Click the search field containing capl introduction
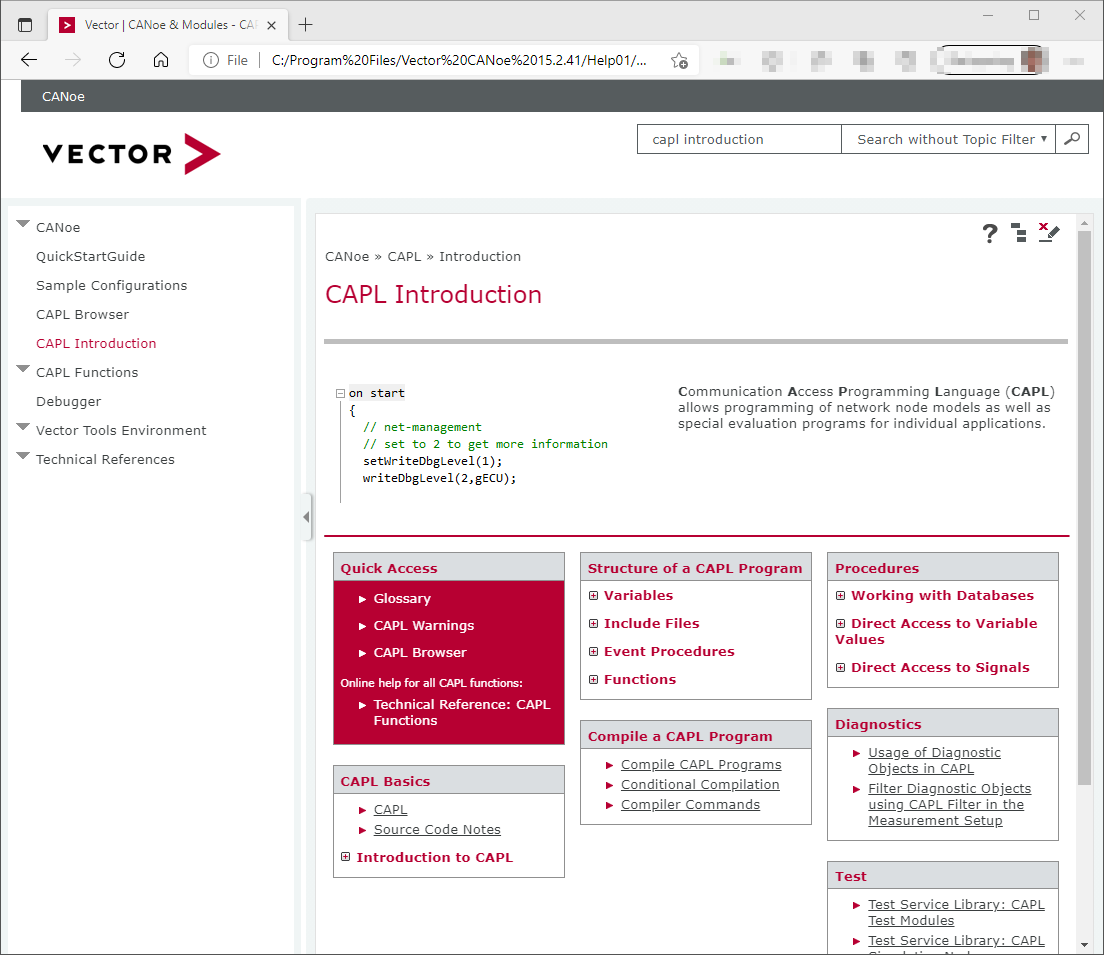1104x955 pixels. point(738,139)
